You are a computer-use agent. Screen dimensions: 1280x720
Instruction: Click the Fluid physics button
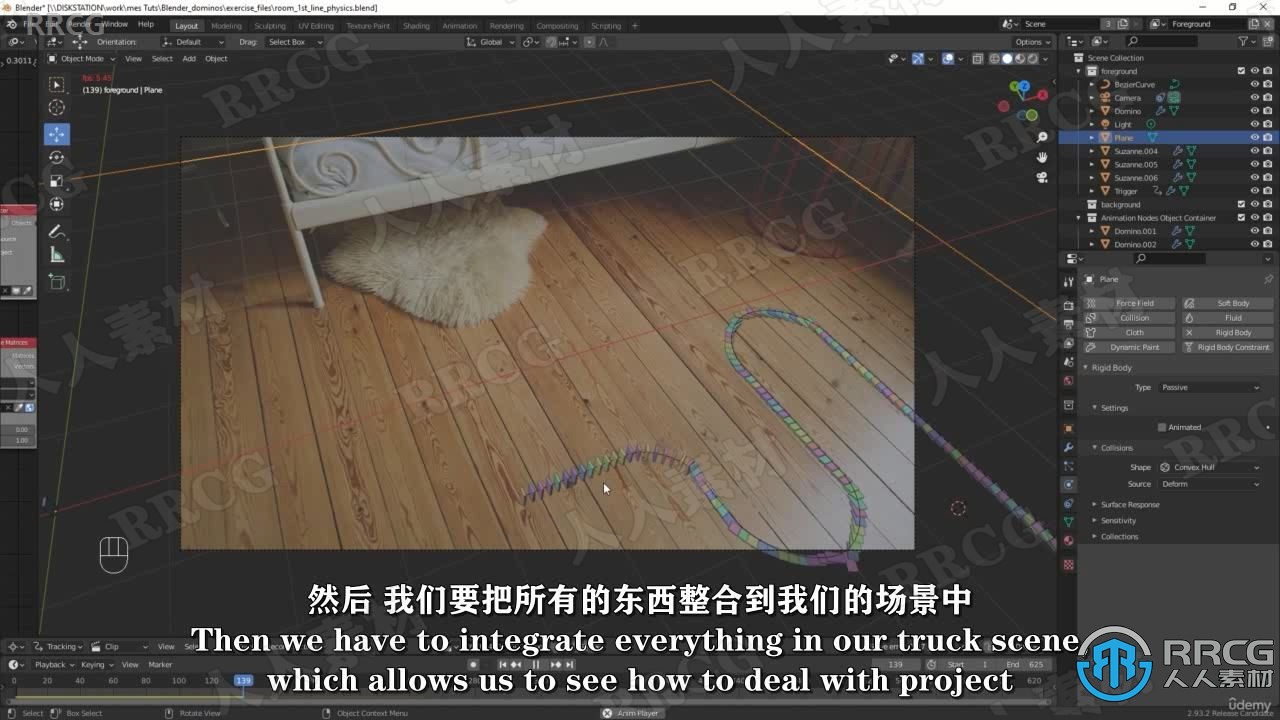pos(1226,318)
